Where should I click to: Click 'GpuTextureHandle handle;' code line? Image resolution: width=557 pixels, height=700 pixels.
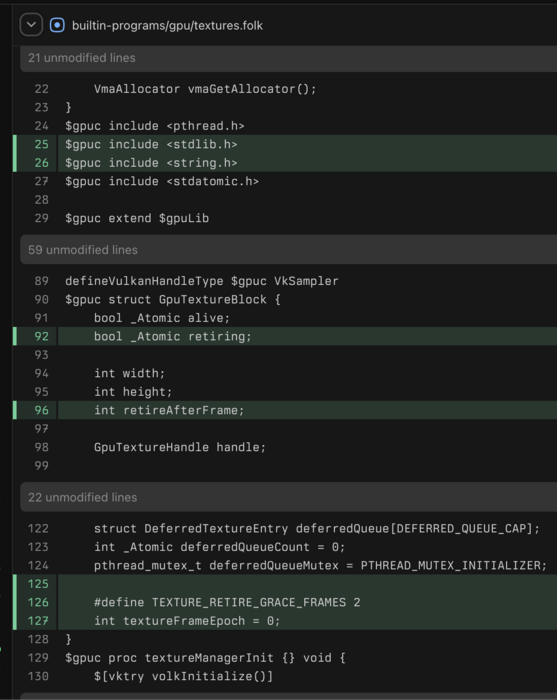(180, 447)
